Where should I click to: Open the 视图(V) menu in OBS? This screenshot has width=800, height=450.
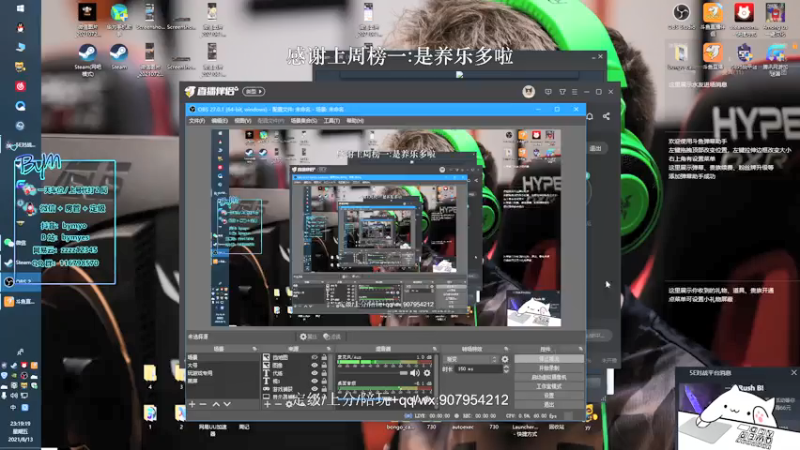click(x=243, y=121)
